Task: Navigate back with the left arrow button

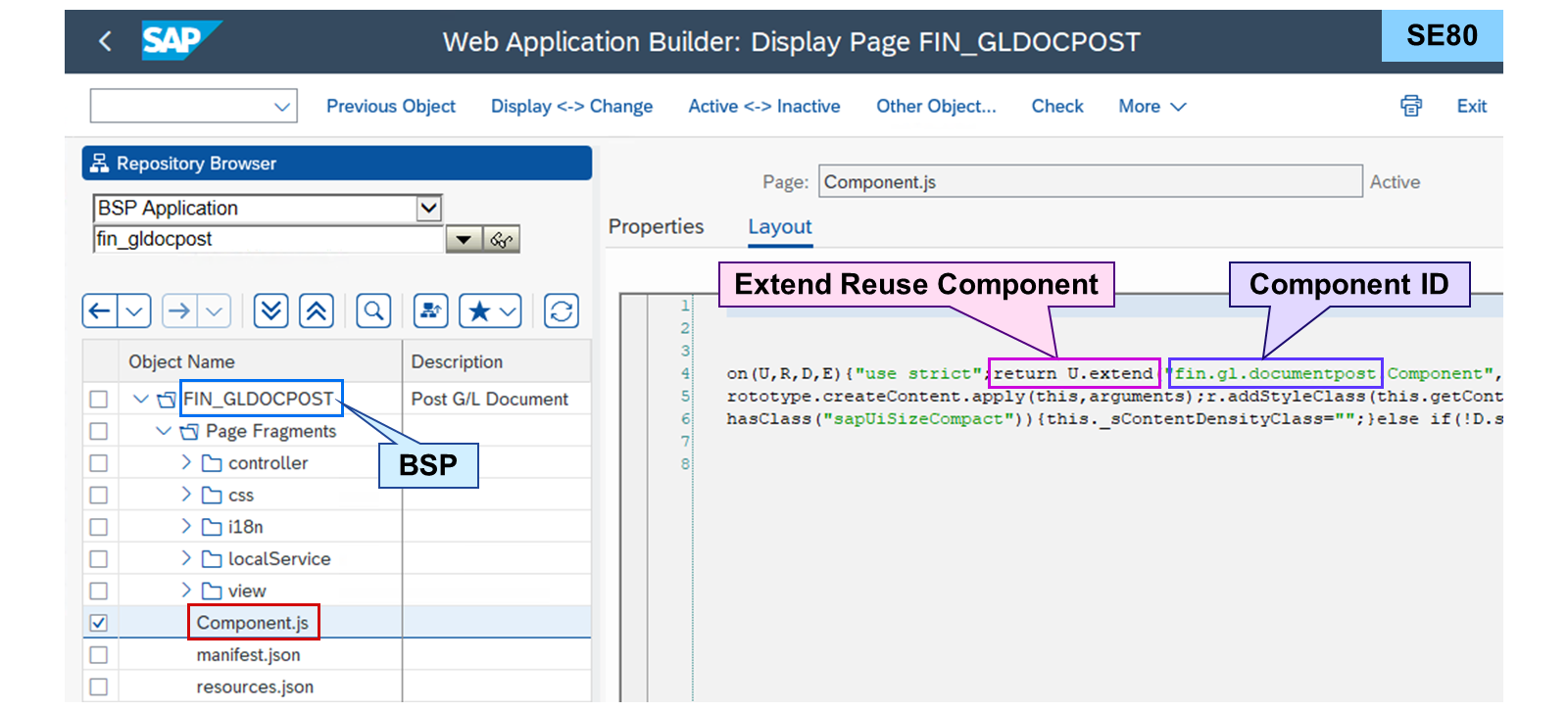Action: click(100, 311)
